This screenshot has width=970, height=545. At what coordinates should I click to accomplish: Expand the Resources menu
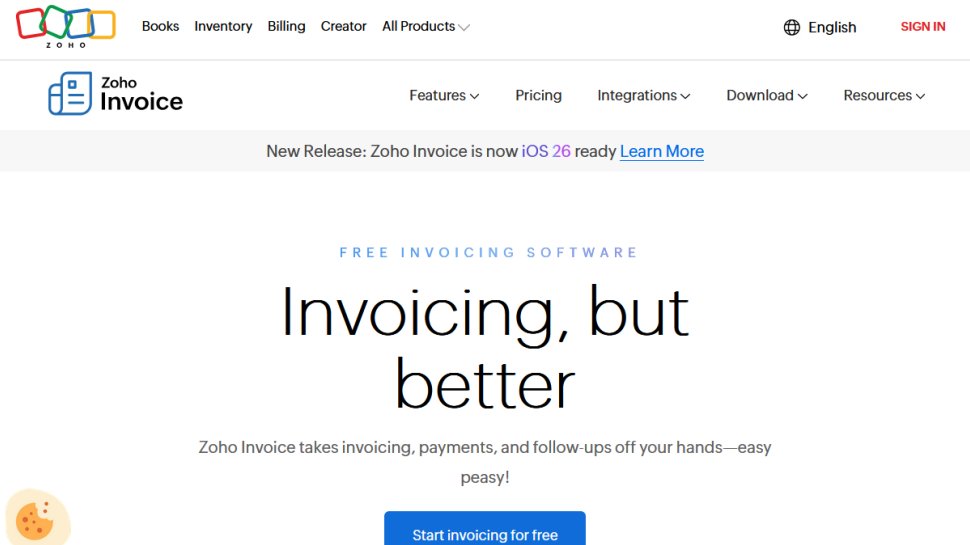click(x=884, y=95)
